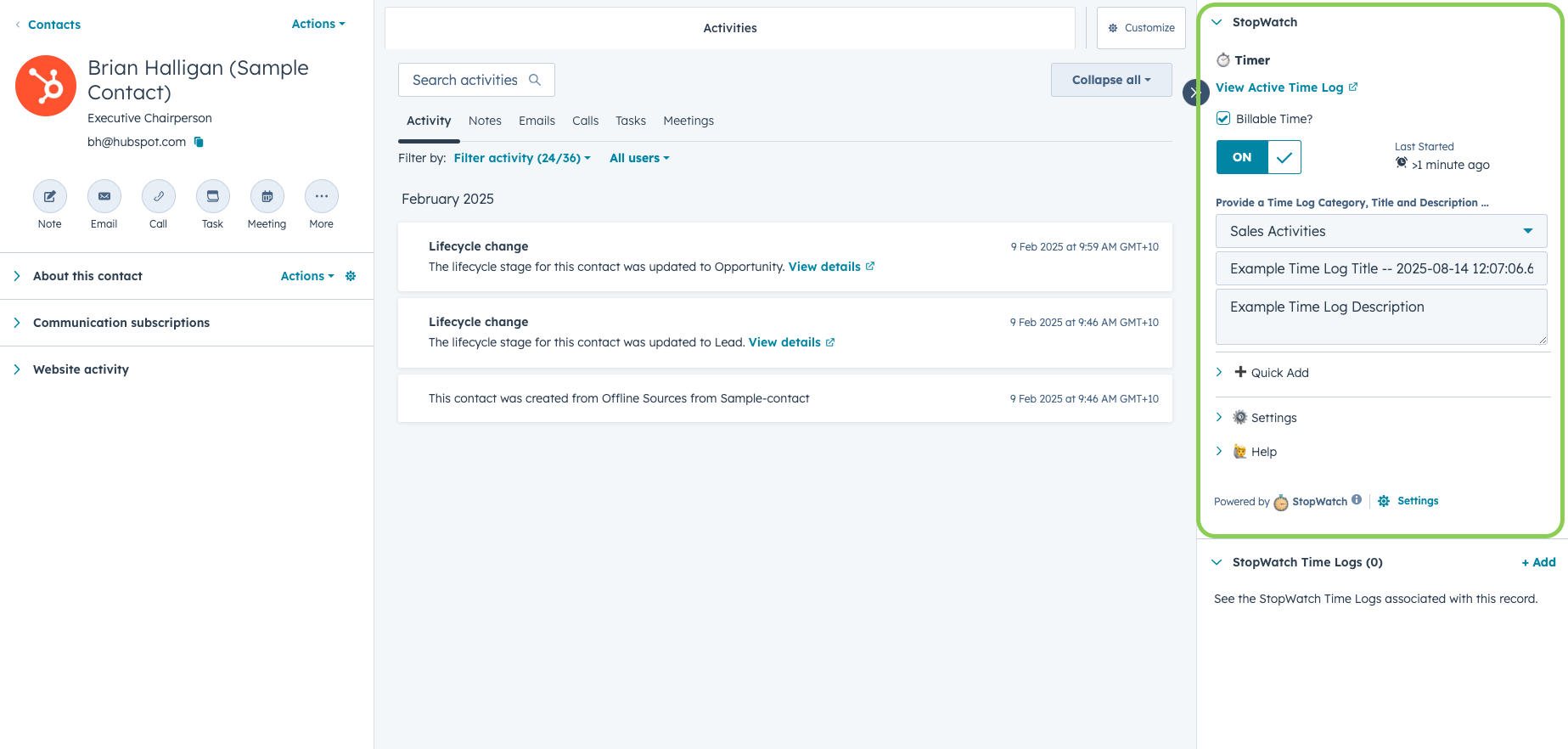Click the Call icon button
Viewport: 1568px width, 749px height.
[158, 196]
